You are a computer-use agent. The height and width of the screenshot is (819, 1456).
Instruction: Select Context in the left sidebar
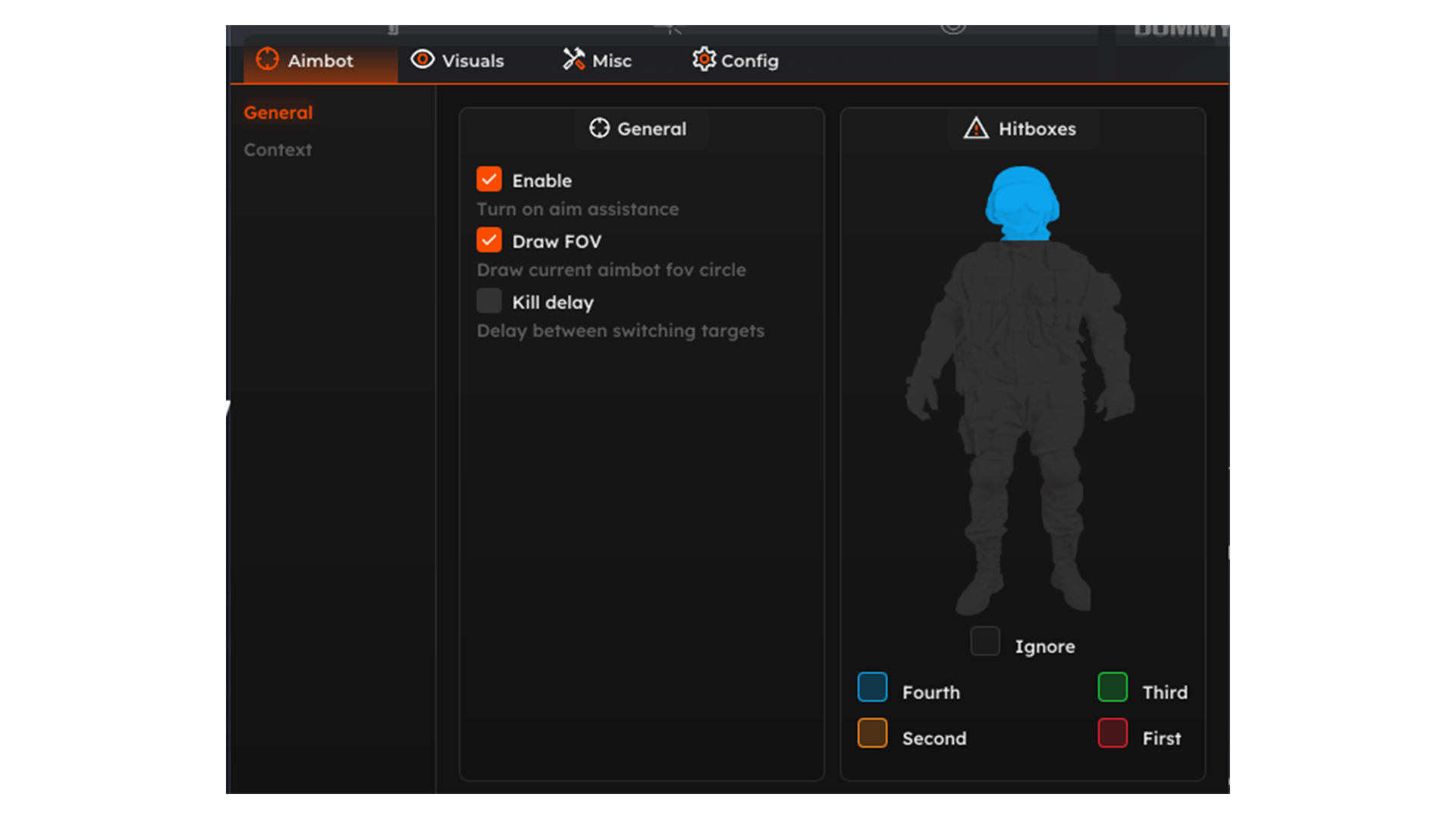(x=278, y=150)
